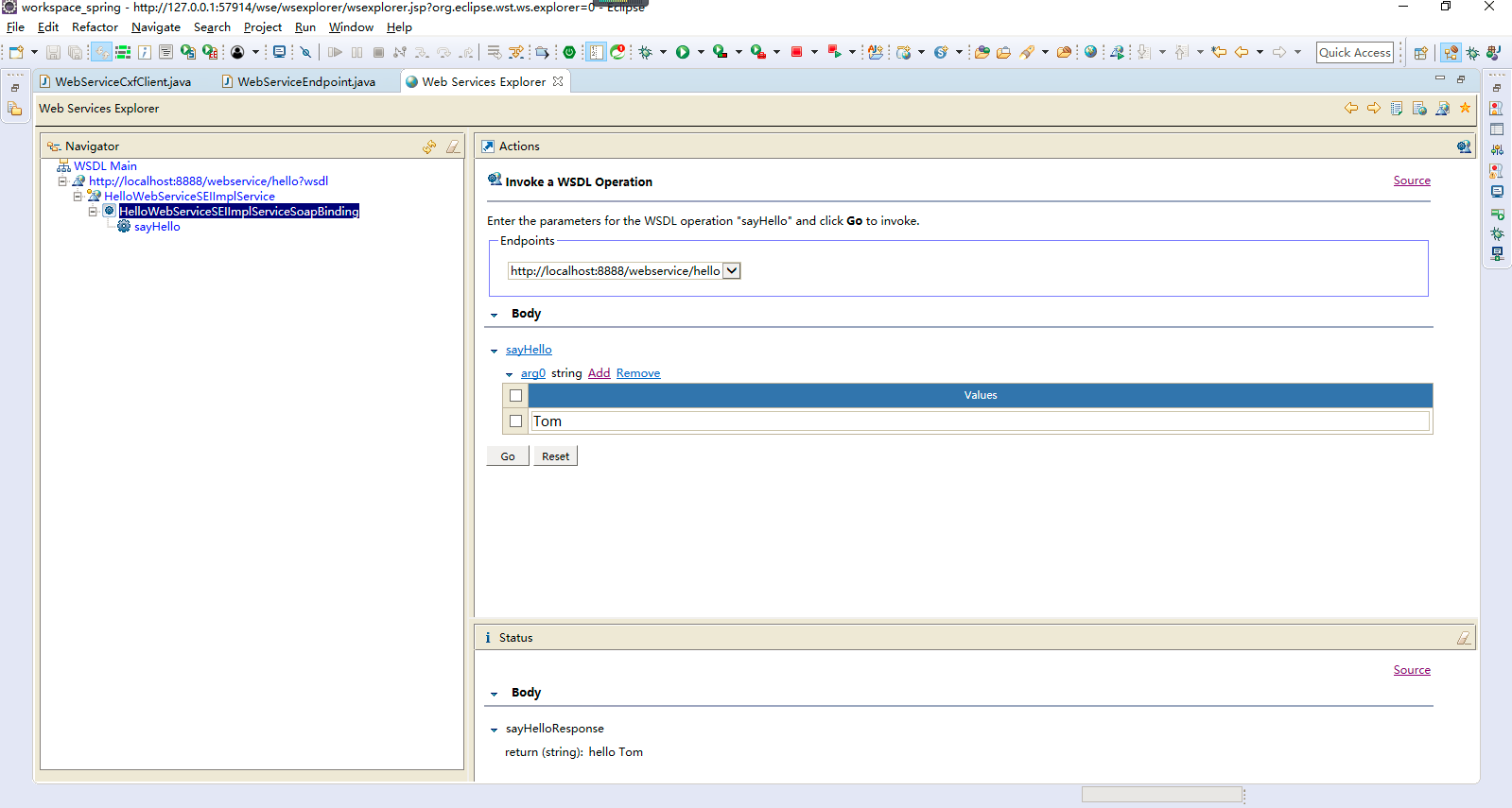Click the Go button
Image resolution: width=1512 pixels, height=808 pixels.
(x=508, y=456)
